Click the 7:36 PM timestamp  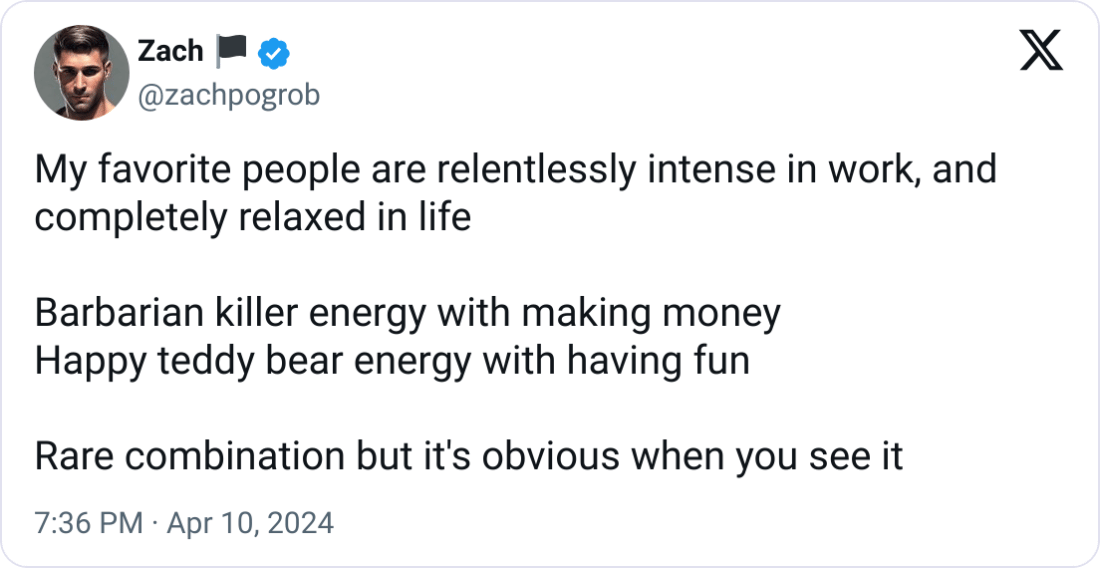(x=88, y=523)
